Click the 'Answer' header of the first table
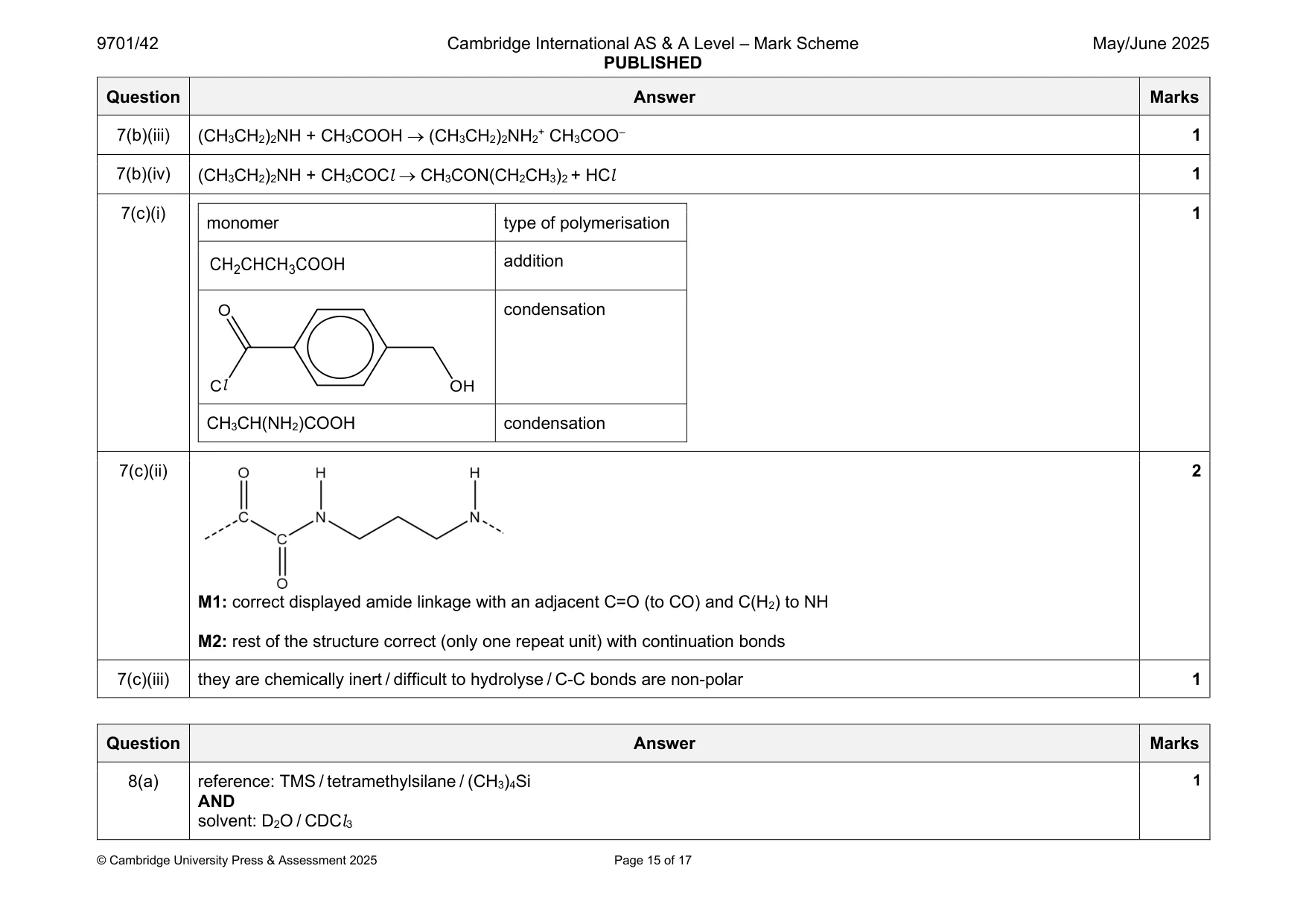This screenshot has height=924, width=1306. 664,97
